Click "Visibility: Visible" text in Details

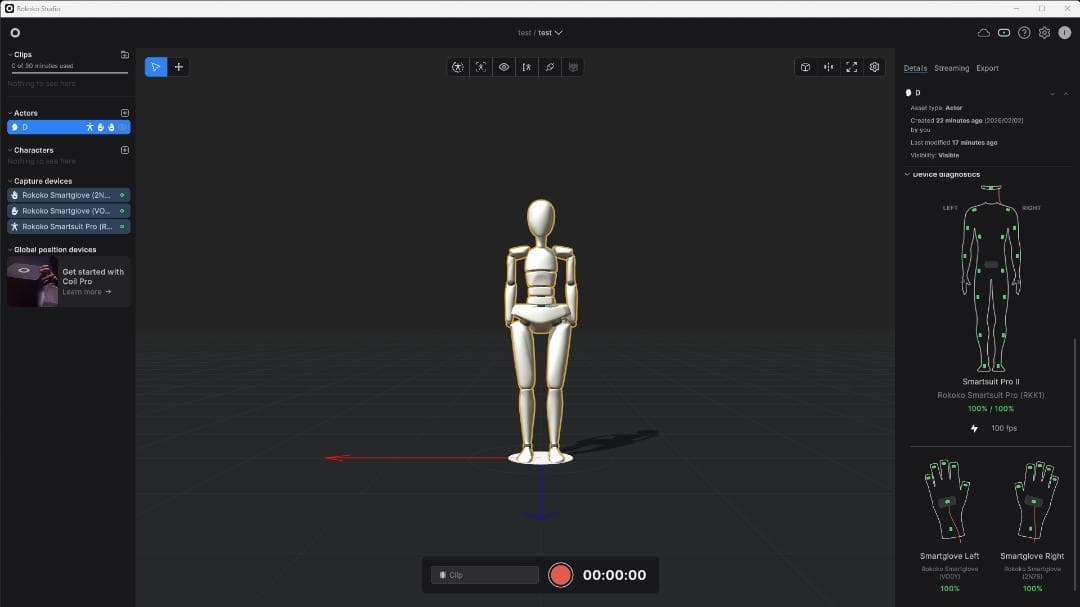(935, 155)
